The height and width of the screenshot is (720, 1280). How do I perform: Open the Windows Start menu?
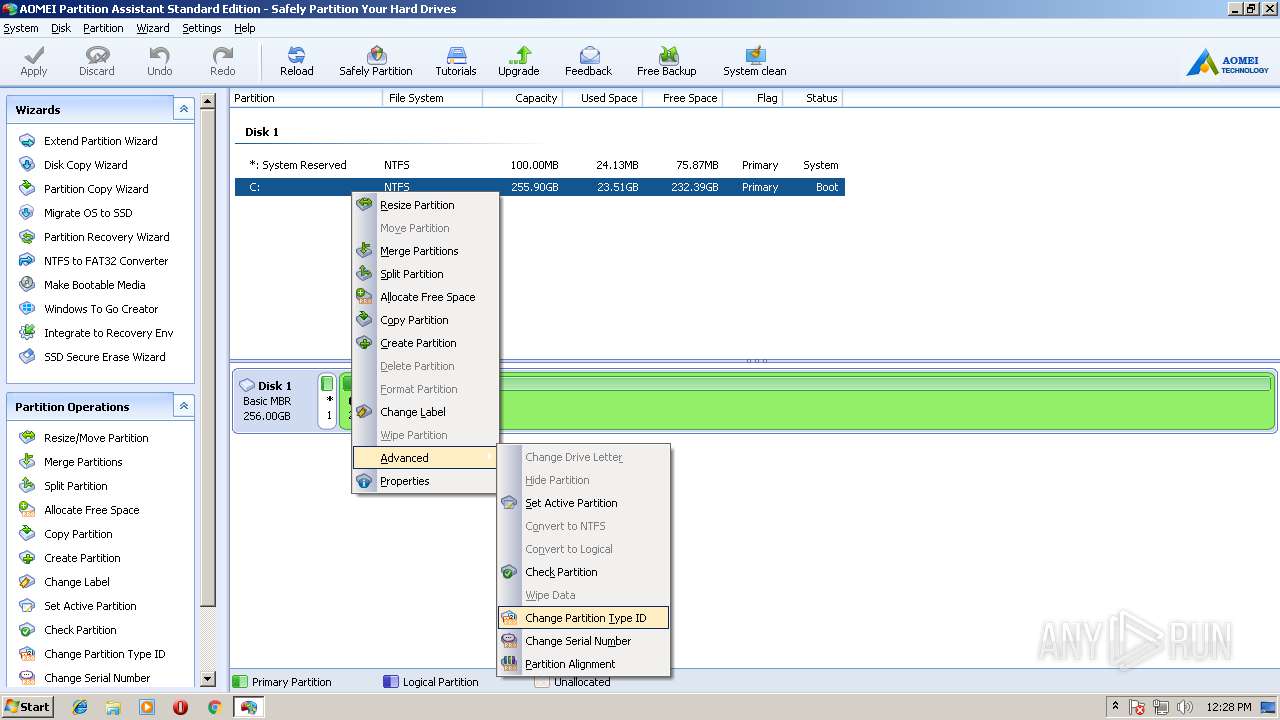[x=27, y=707]
